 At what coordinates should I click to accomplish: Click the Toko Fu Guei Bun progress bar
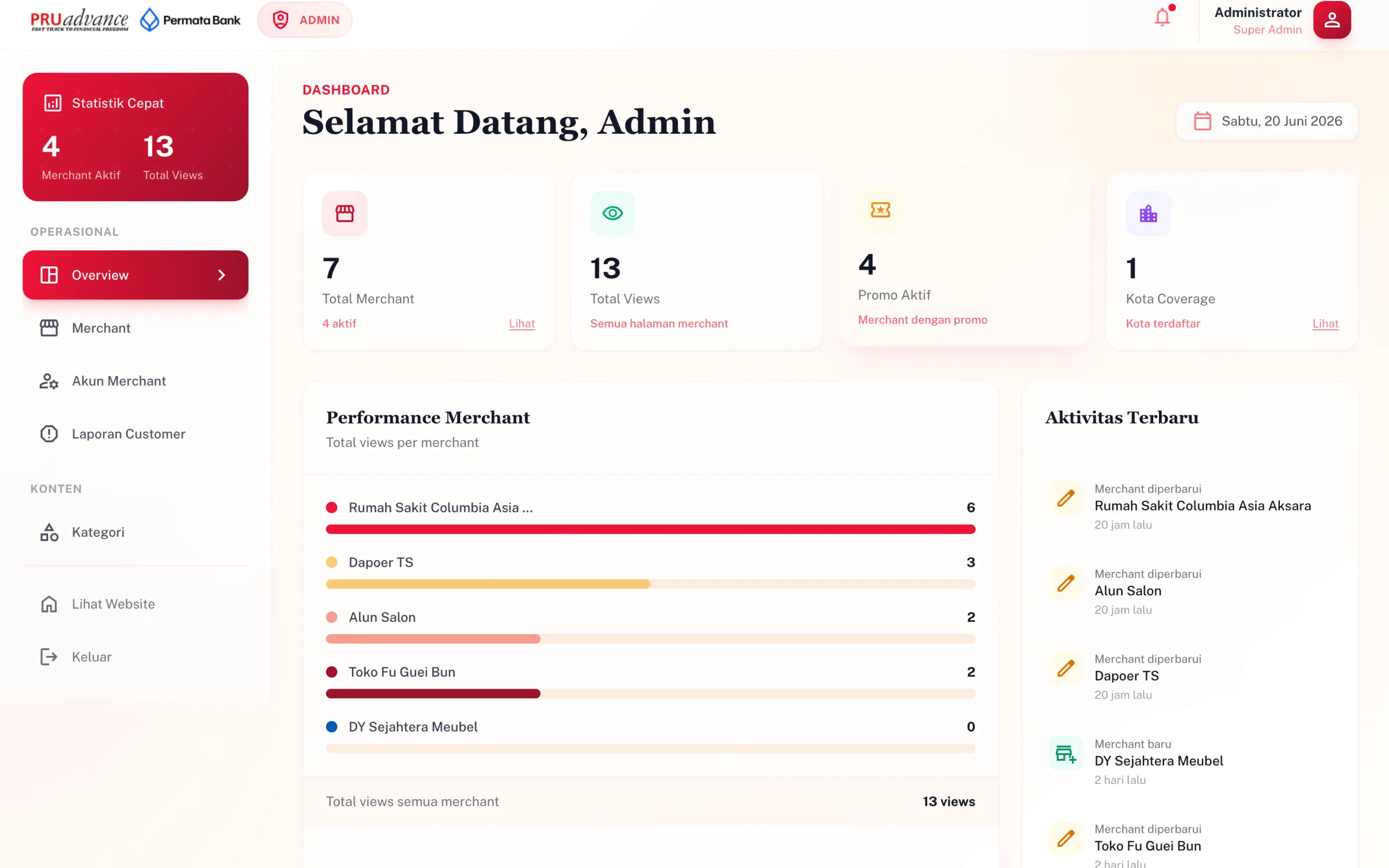pos(650,694)
